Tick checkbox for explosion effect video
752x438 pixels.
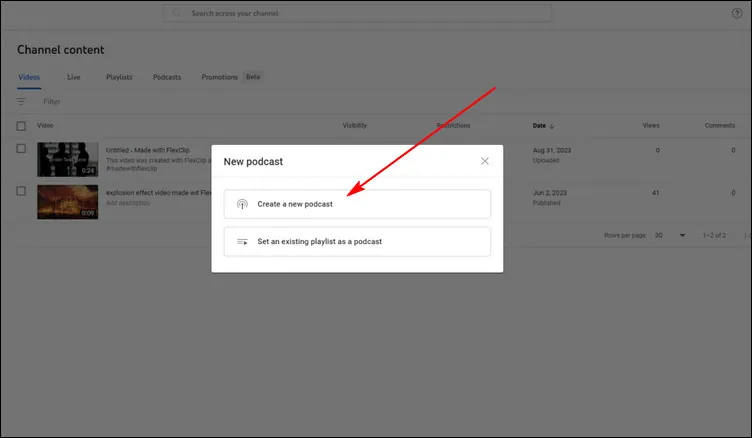[x=21, y=191]
